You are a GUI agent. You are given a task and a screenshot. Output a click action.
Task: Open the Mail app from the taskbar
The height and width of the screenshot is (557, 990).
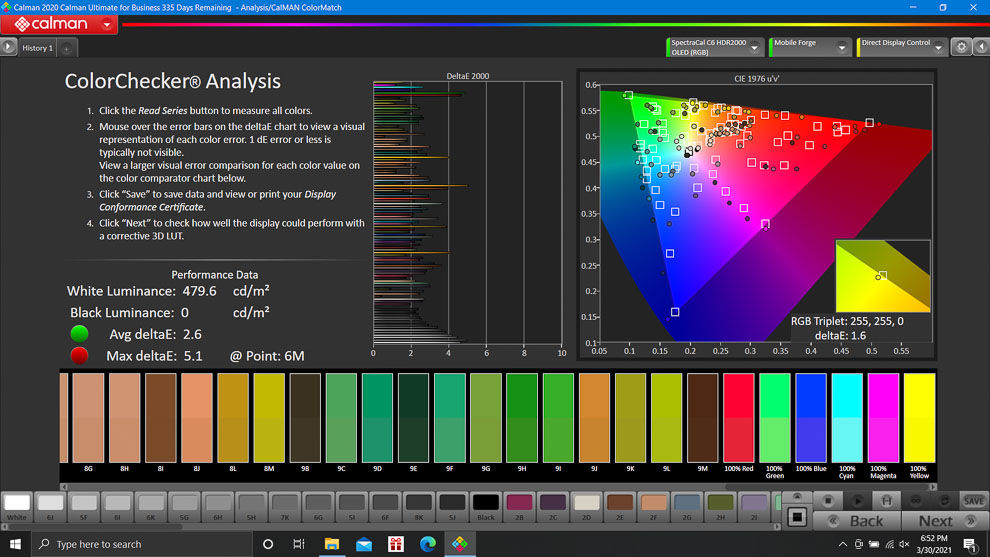tap(364, 544)
